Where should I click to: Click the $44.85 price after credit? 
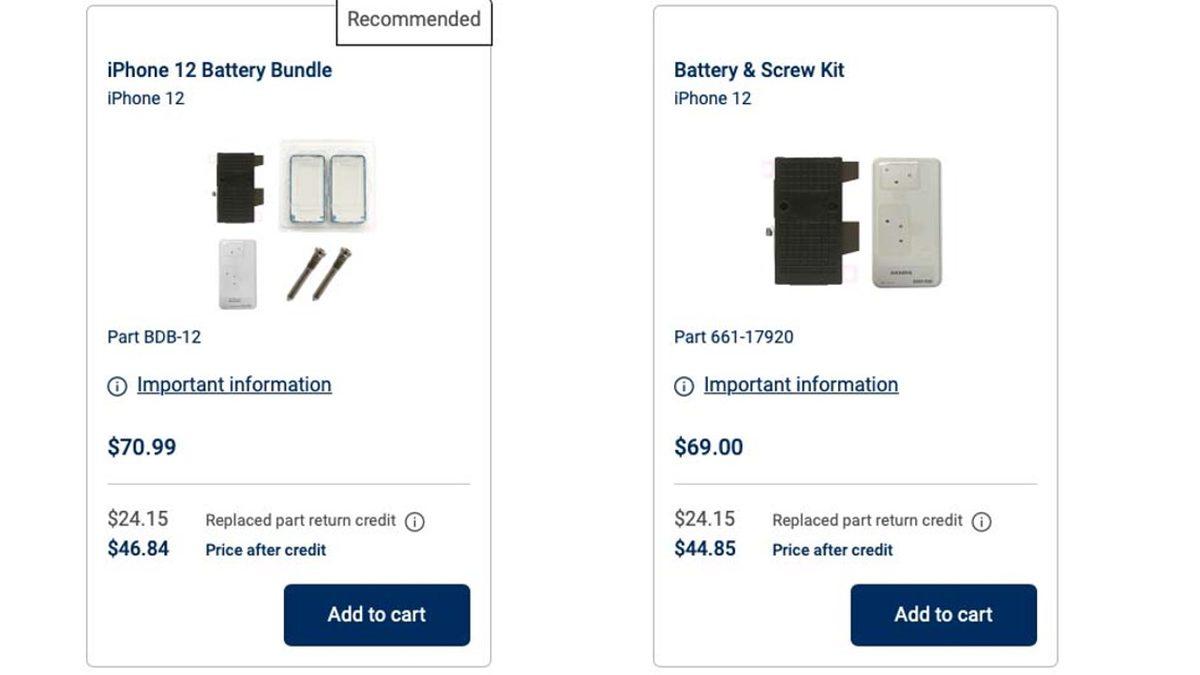click(x=705, y=549)
